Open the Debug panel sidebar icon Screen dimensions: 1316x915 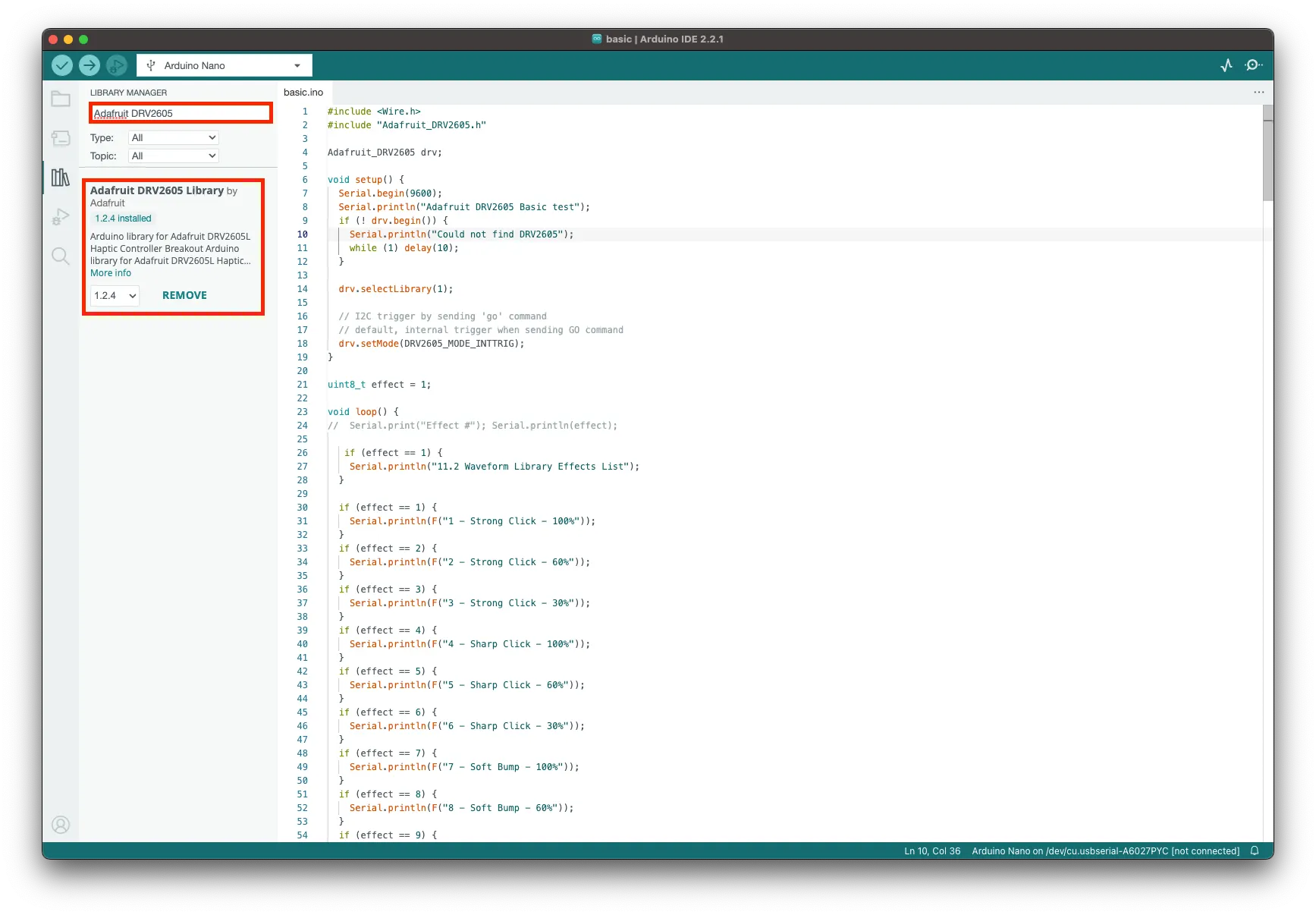pyautogui.click(x=61, y=217)
